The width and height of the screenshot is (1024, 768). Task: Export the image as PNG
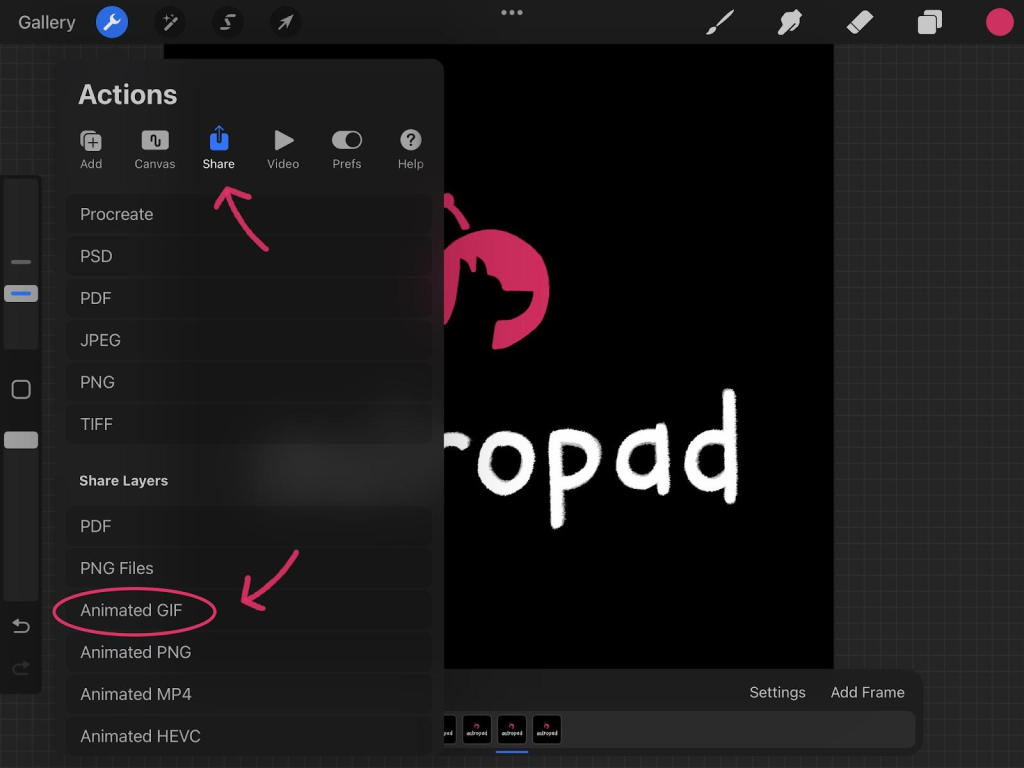click(x=248, y=382)
